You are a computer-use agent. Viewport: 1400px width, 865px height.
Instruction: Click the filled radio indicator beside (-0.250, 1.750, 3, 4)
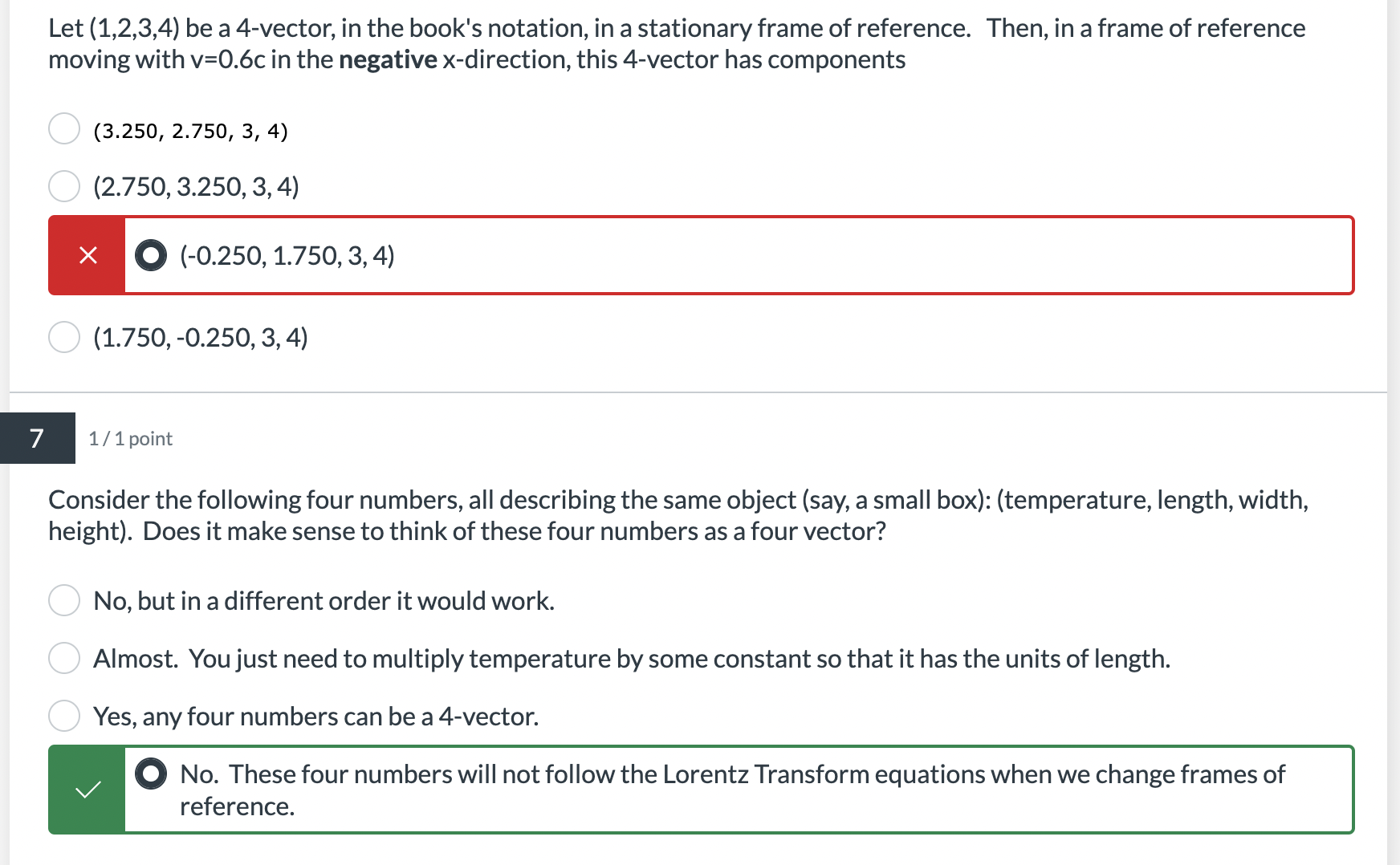click(x=152, y=256)
